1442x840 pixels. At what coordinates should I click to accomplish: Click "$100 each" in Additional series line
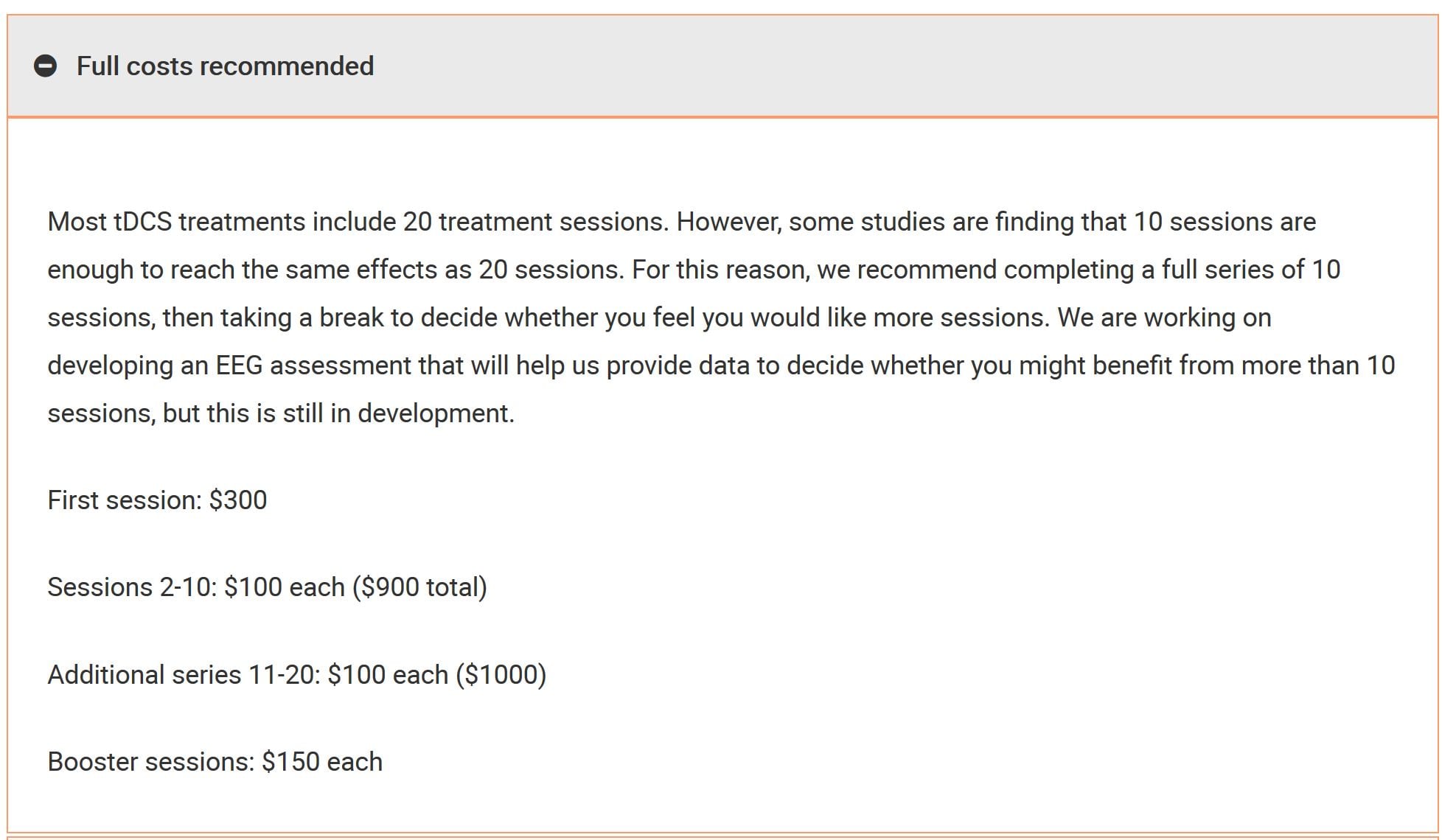pos(388,675)
